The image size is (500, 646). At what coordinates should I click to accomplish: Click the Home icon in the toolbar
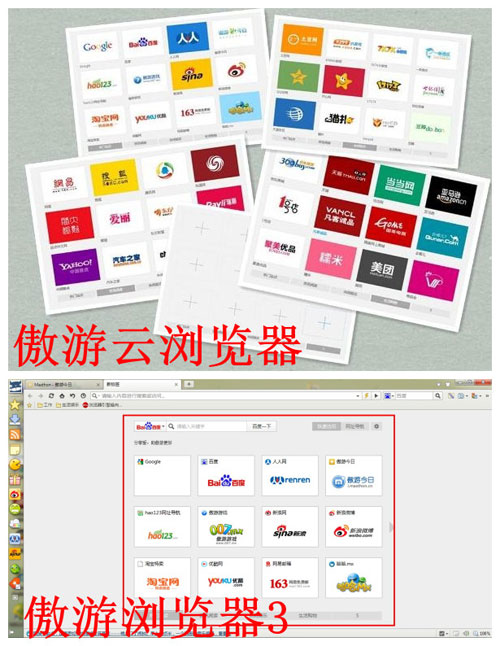(62, 396)
